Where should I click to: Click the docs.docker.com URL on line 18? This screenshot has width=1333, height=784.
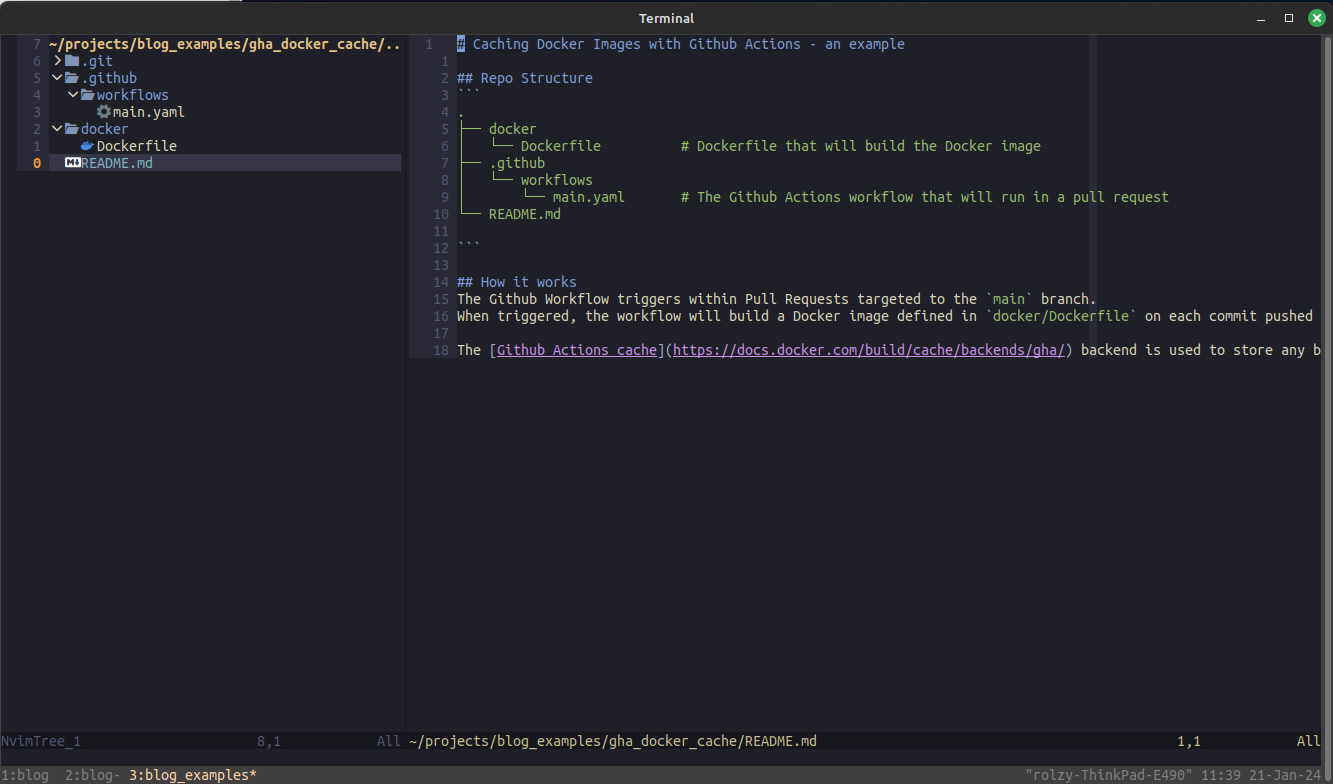(x=868, y=349)
